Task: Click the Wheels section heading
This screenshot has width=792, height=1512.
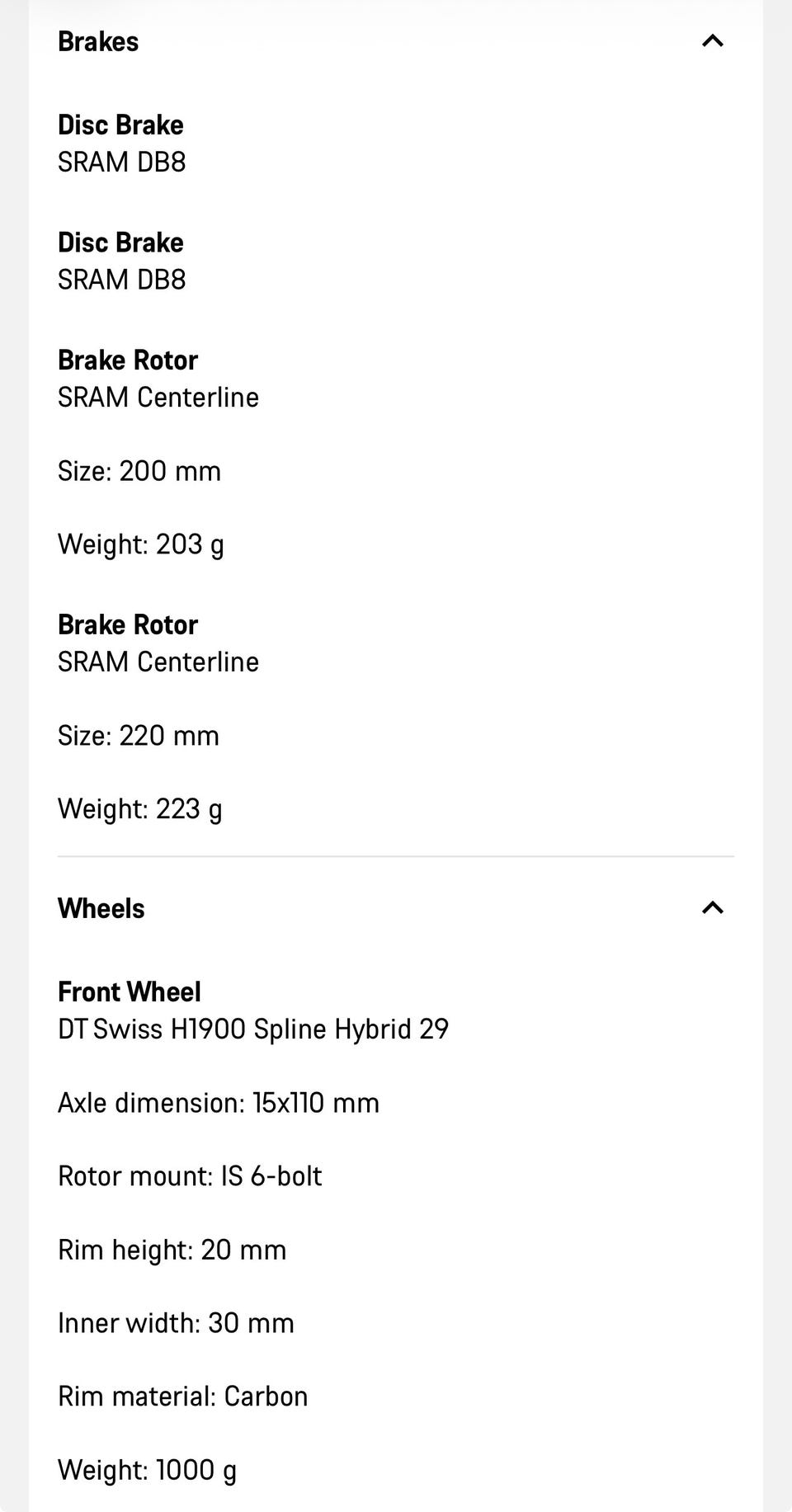Action: tap(101, 908)
